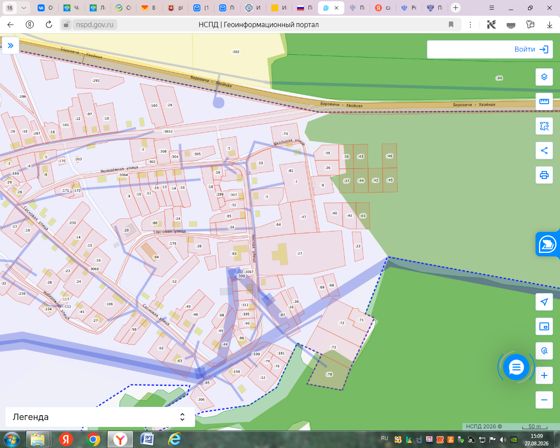Open a new browser tab
The width and height of the screenshot is (560, 448).
pyautogui.click(x=455, y=8)
